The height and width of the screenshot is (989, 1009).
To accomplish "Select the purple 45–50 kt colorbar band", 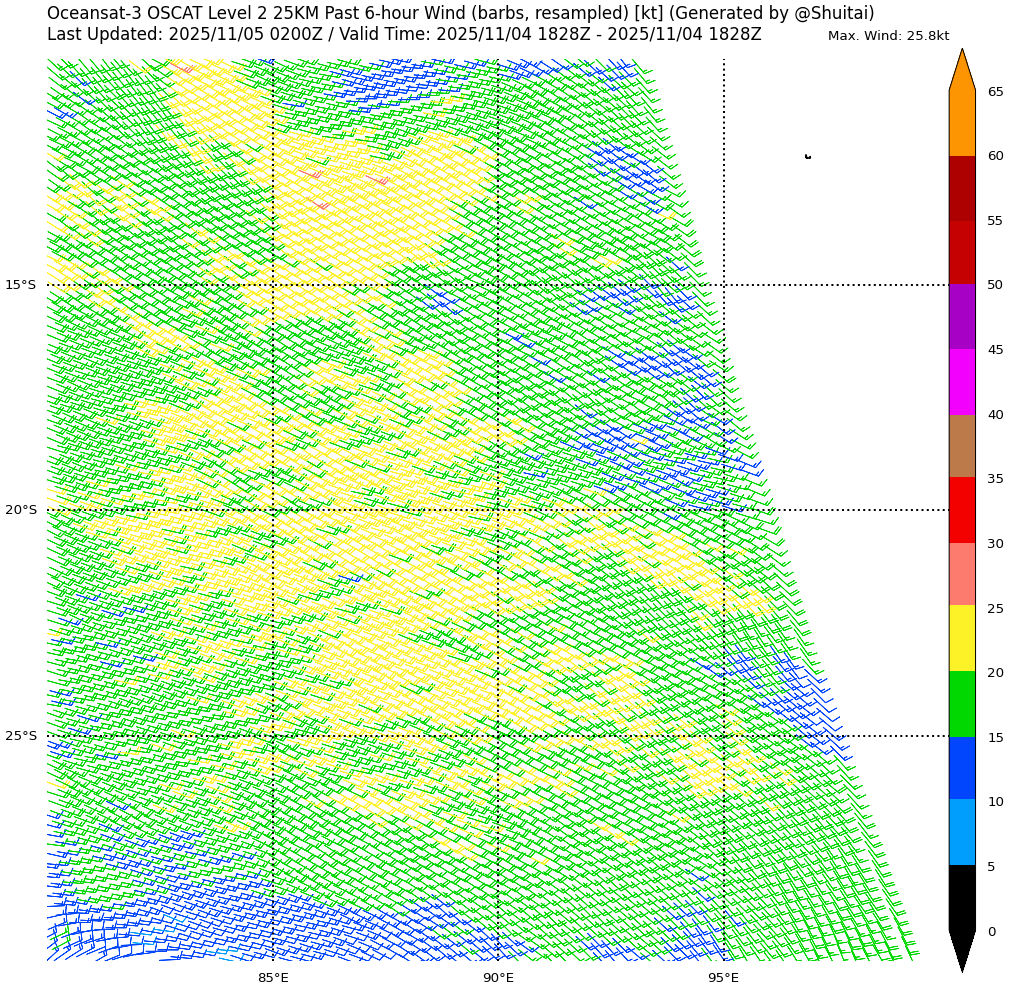I will (x=961, y=316).
